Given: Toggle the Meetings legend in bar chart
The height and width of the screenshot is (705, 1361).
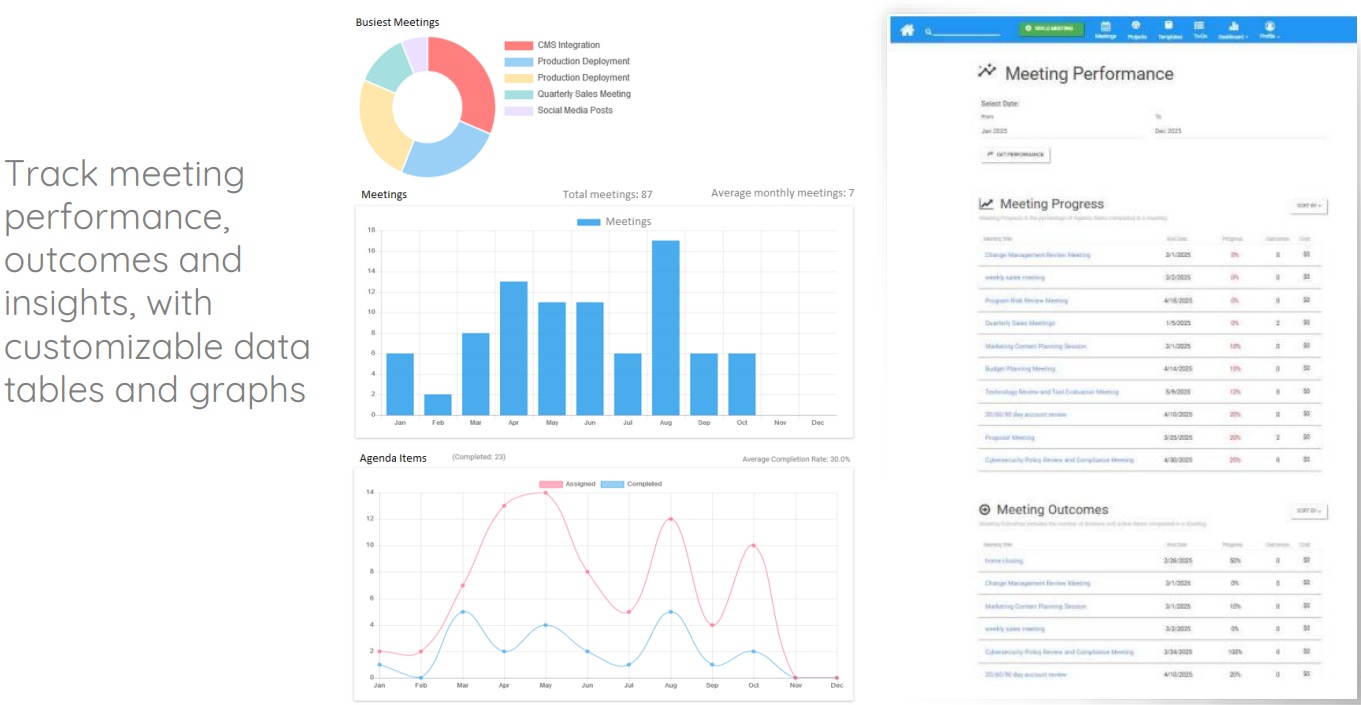Looking at the screenshot, I should point(615,221).
